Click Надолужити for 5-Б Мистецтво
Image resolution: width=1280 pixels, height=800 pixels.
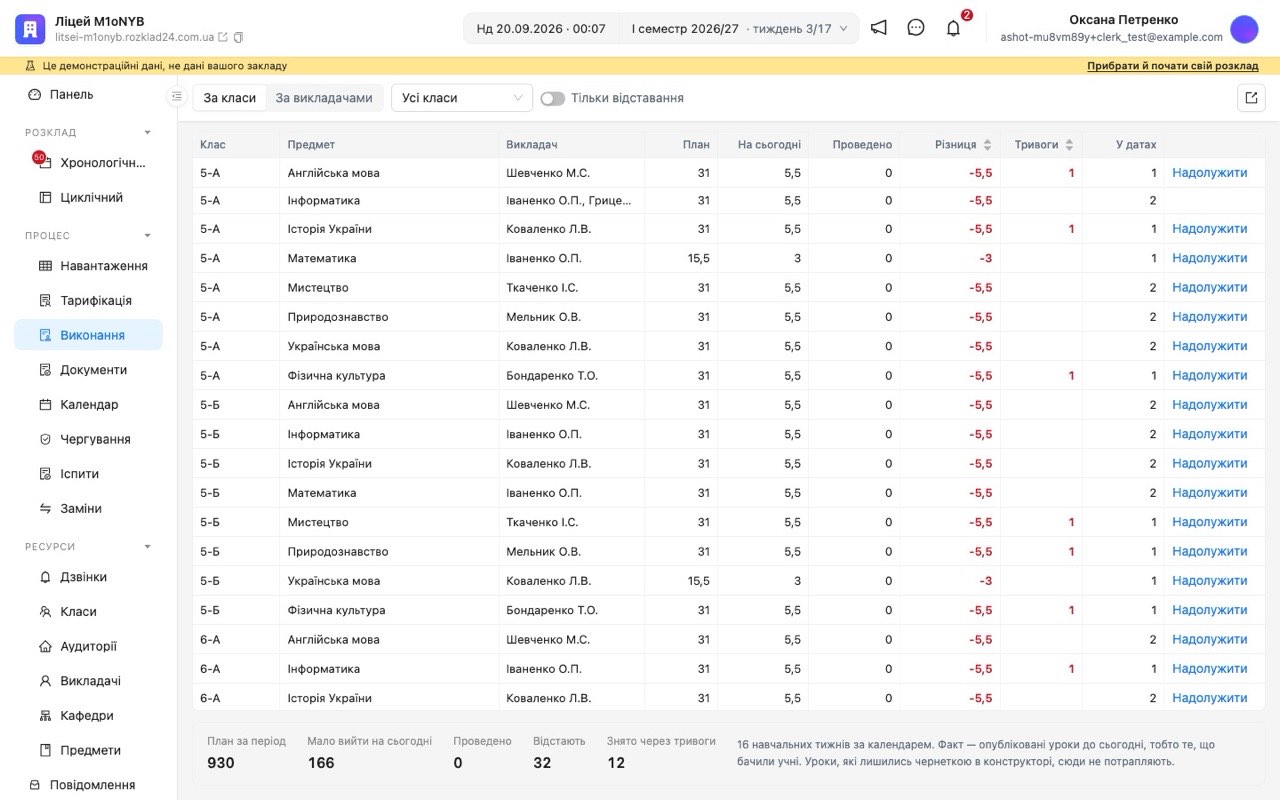(x=1210, y=522)
